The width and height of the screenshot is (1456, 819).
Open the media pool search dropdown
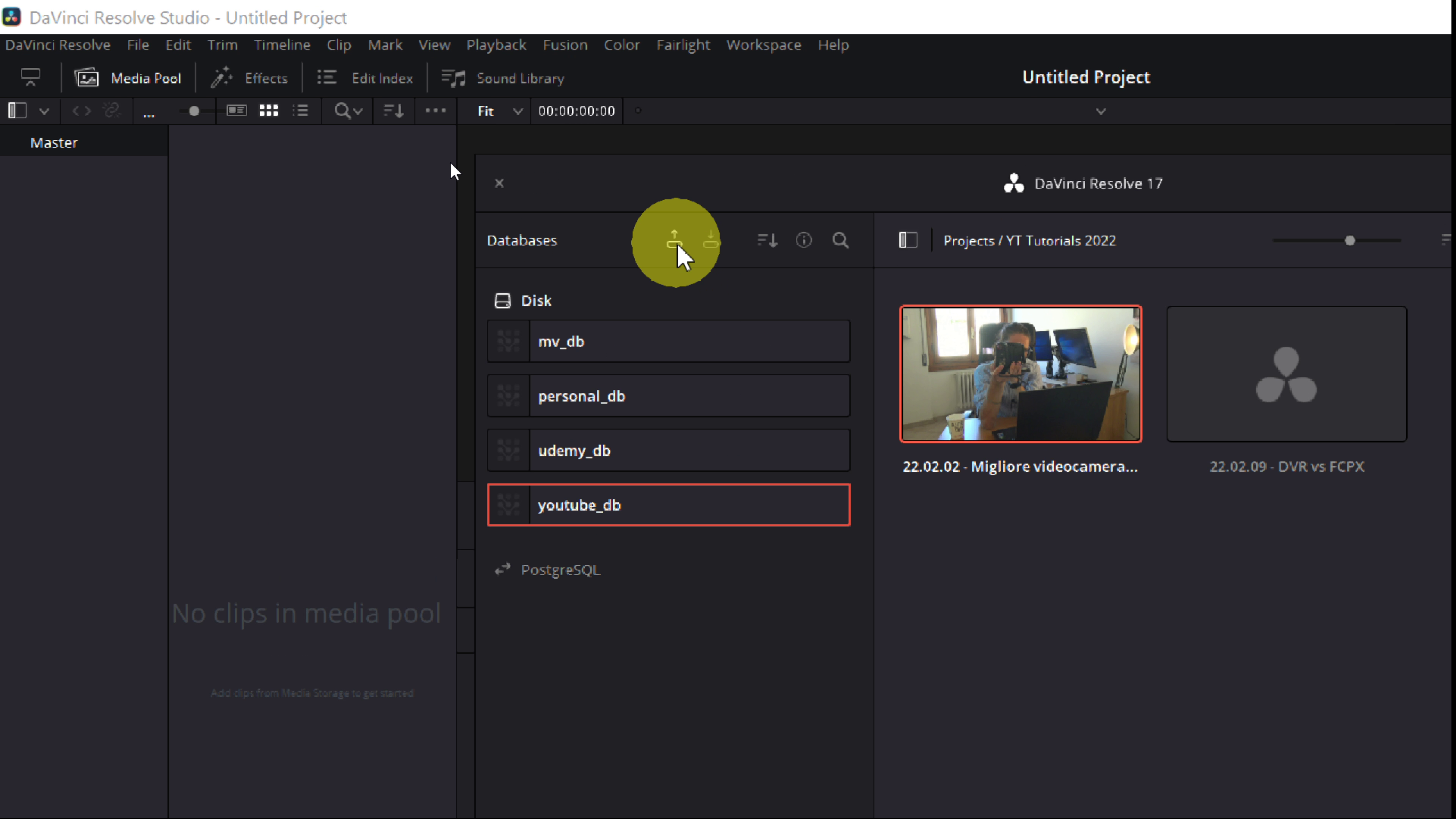(x=348, y=111)
